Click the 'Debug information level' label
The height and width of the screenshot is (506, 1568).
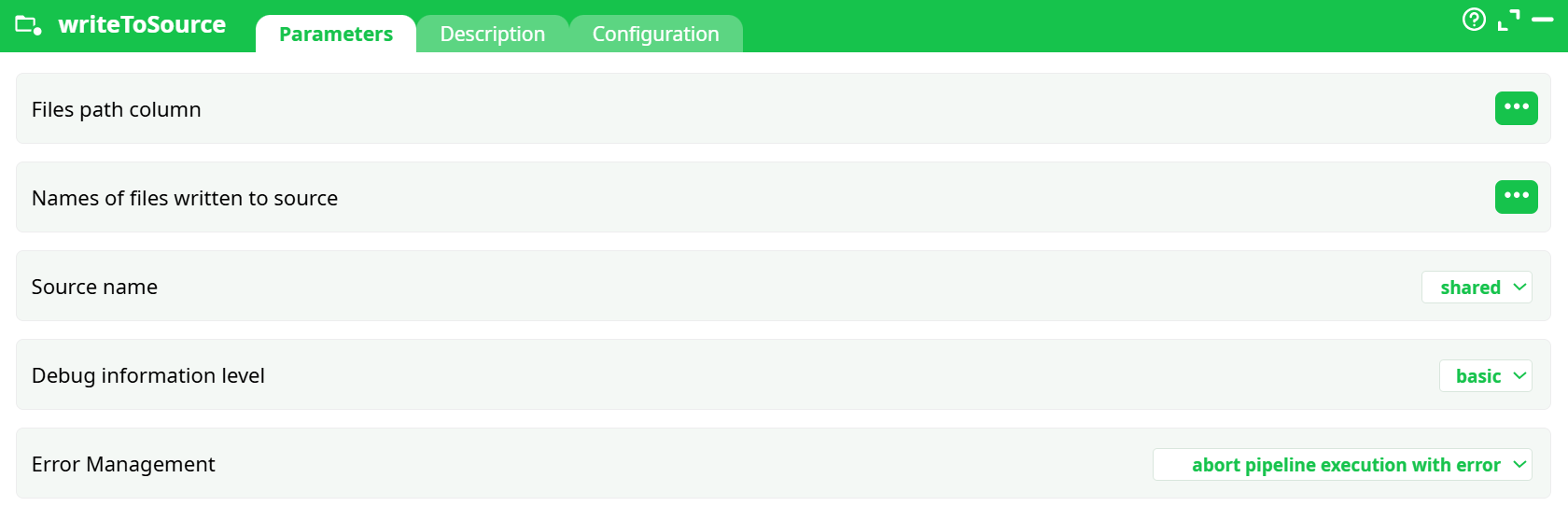148,376
